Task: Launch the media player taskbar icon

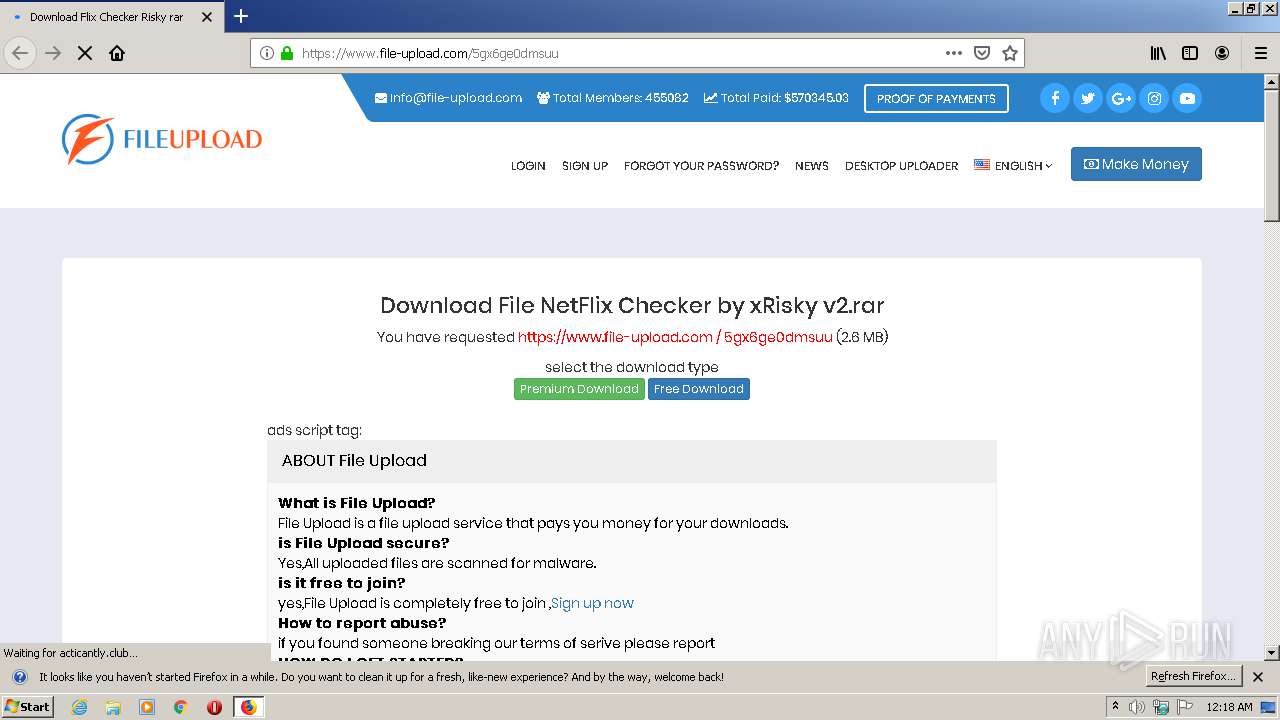Action: point(147,707)
